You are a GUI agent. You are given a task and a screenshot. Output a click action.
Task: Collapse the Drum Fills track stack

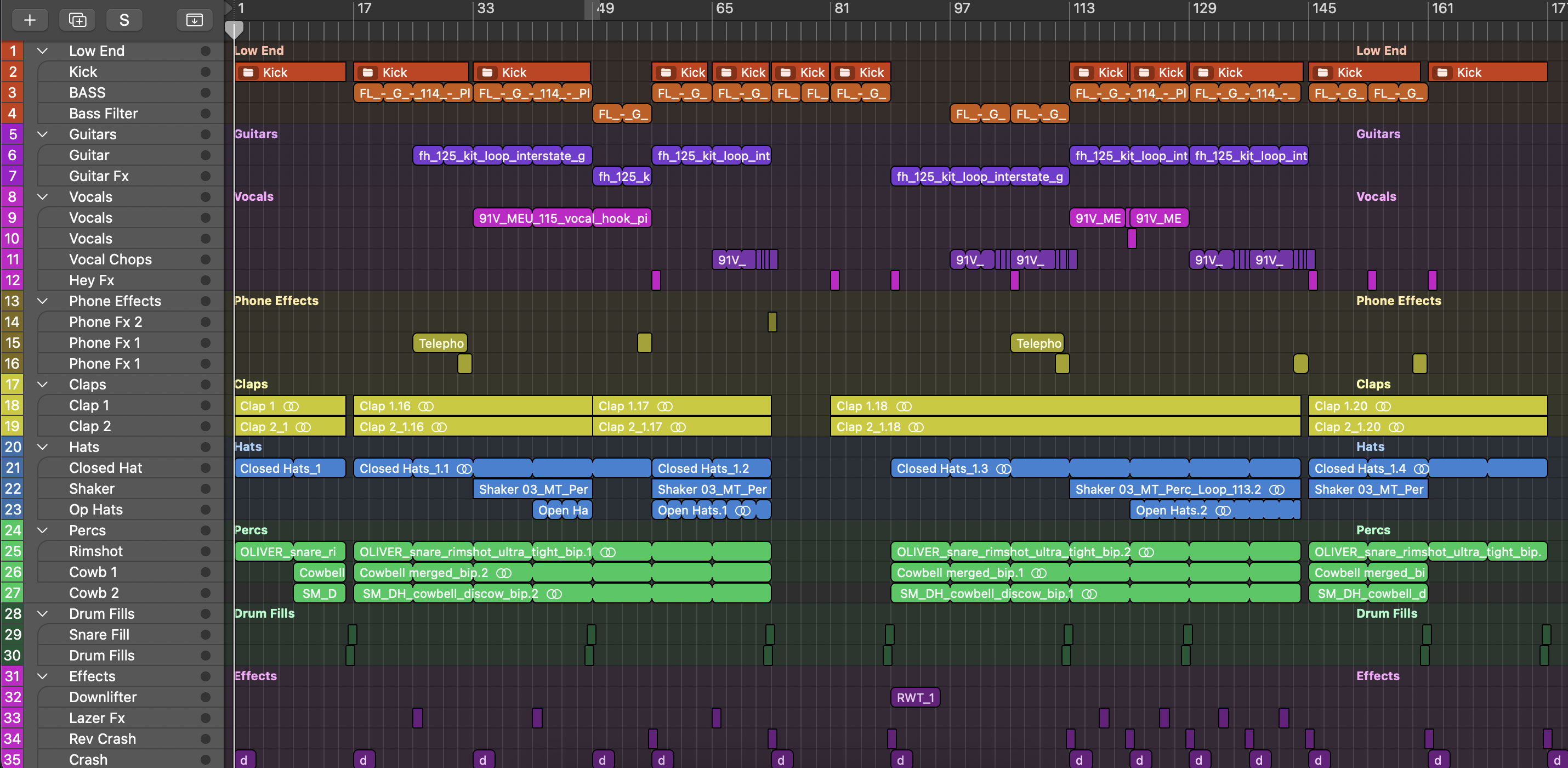[x=43, y=614]
